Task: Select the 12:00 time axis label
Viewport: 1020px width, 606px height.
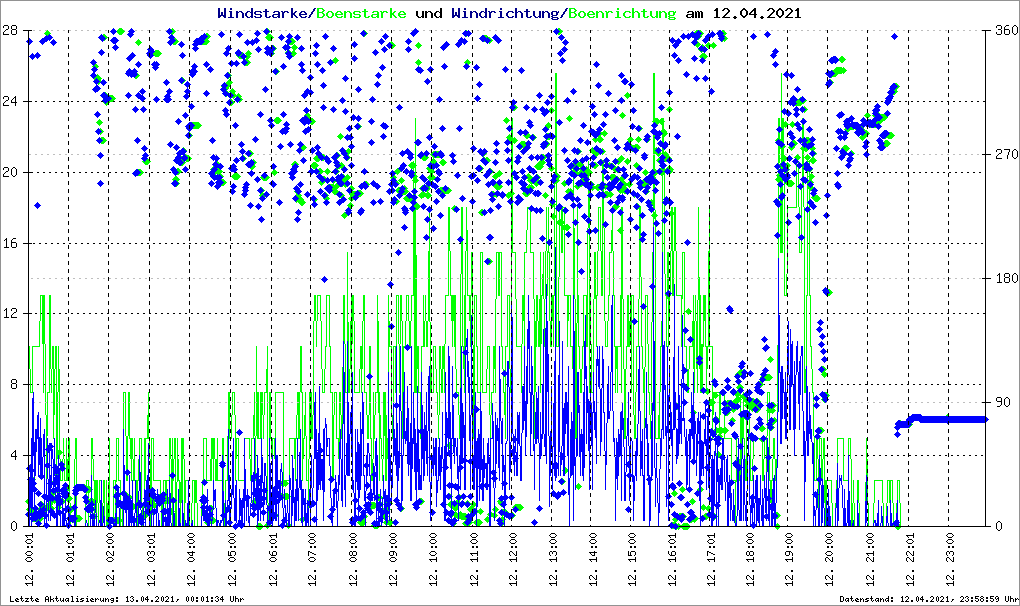Action: coord(513,565)
